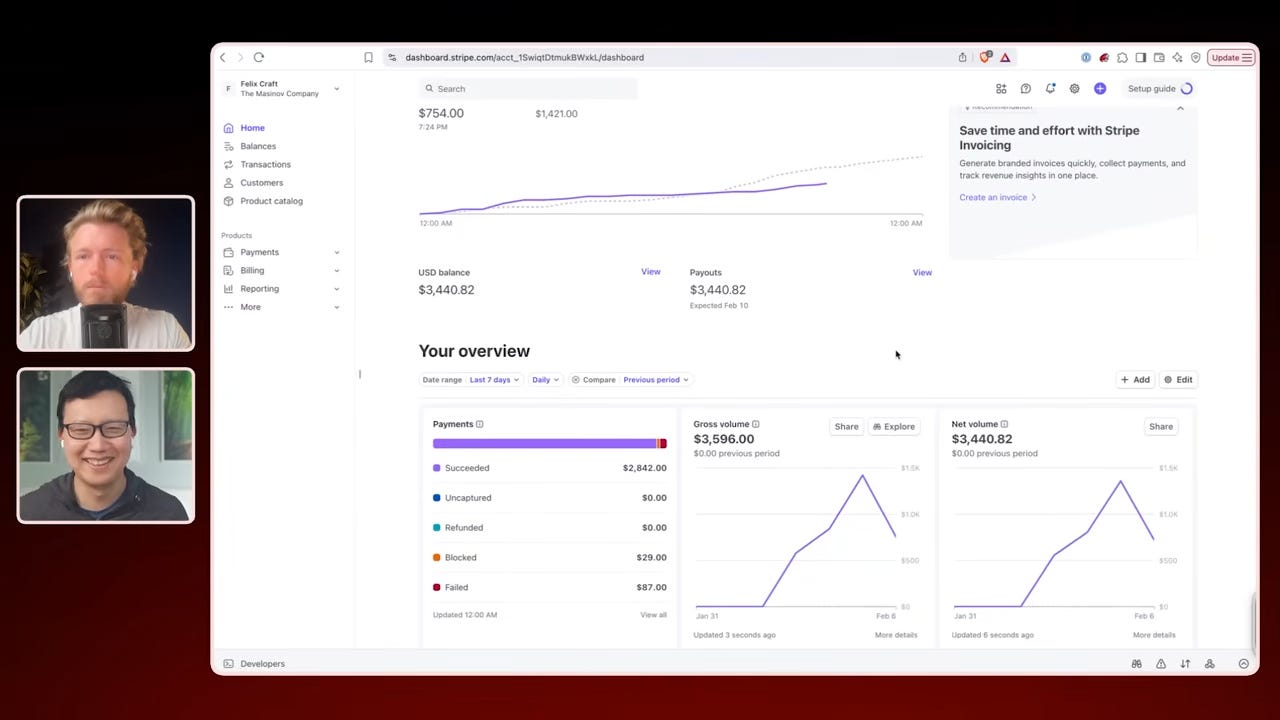Click the Create an invoice link
The height and width of the screenshot is (720, 1280).
pos(993,197)
